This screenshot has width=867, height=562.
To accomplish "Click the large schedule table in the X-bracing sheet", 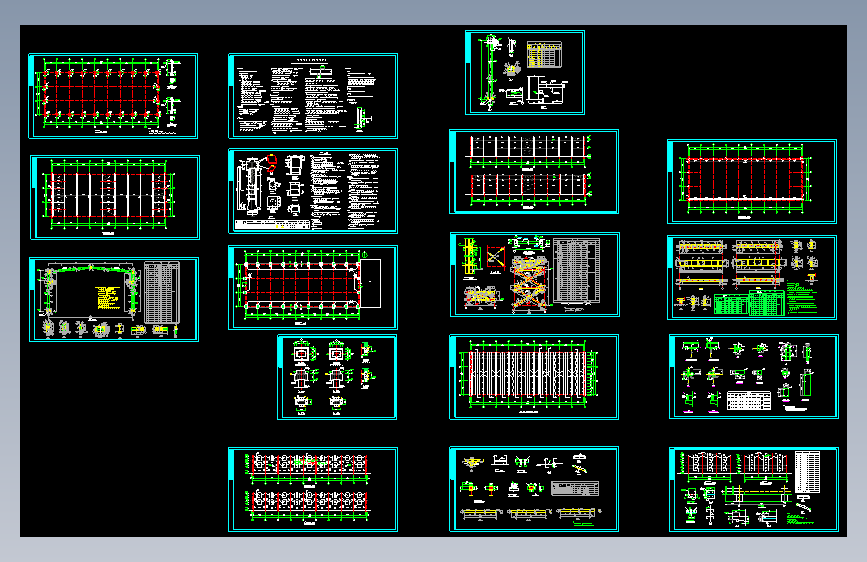I will pos(577,270).
